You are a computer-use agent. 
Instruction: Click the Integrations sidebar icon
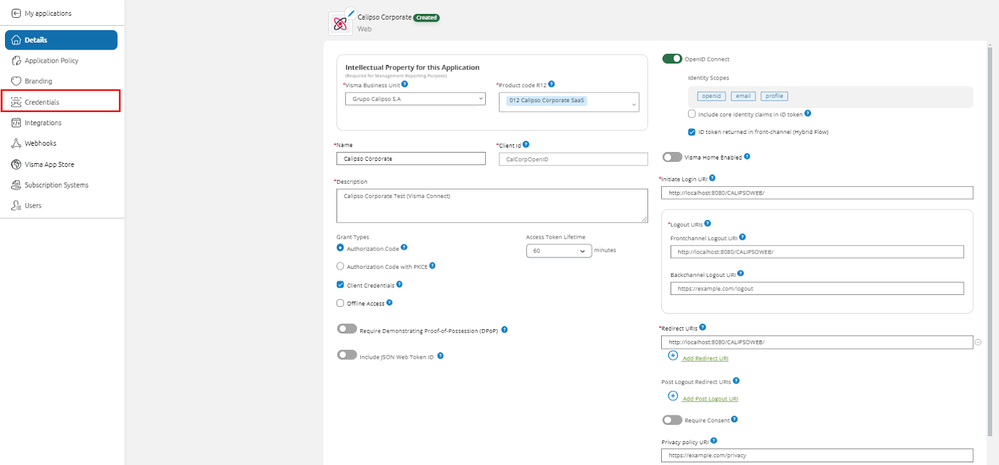[x=16, y=122]
